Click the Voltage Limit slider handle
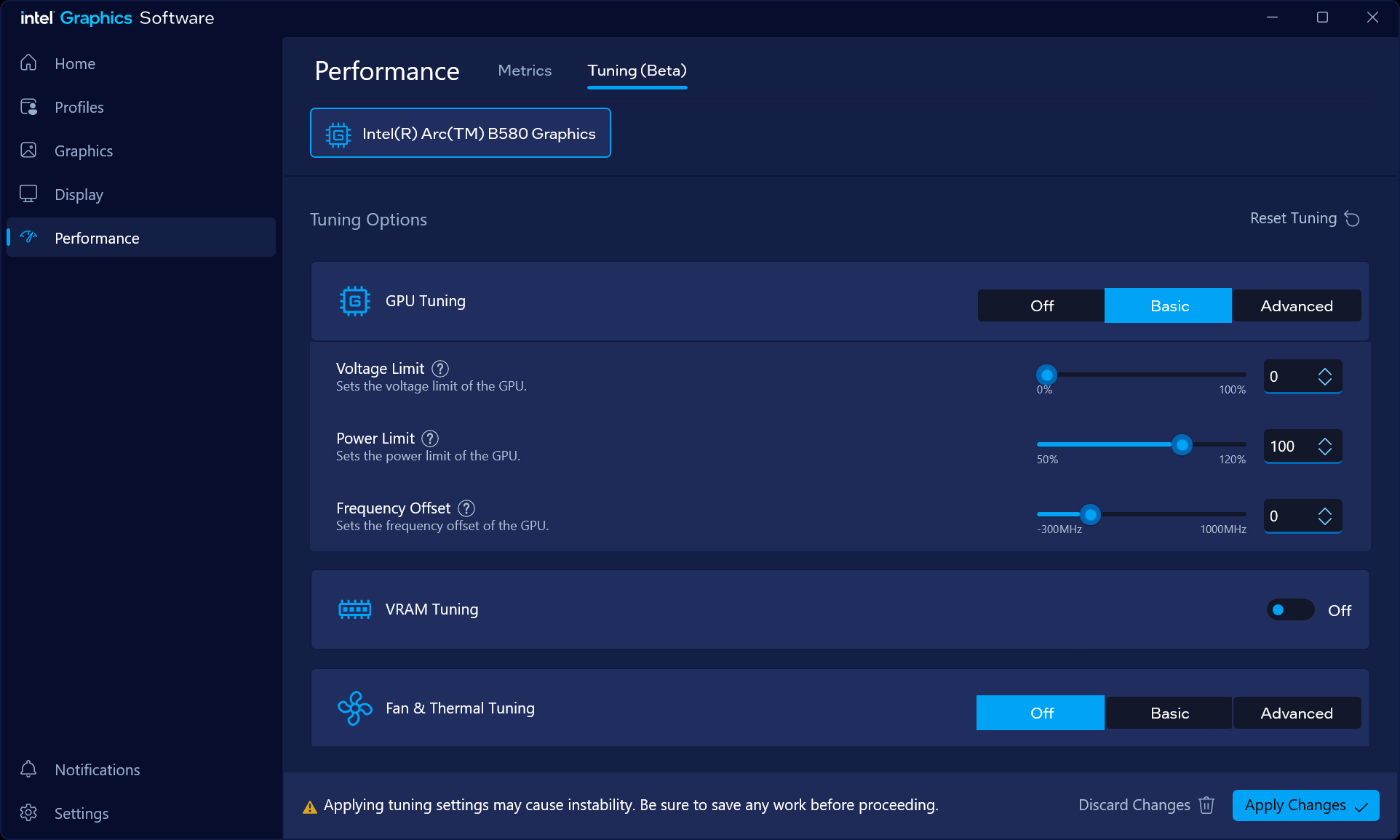This screenshot has height=840, width=1400. point(1046,375)
